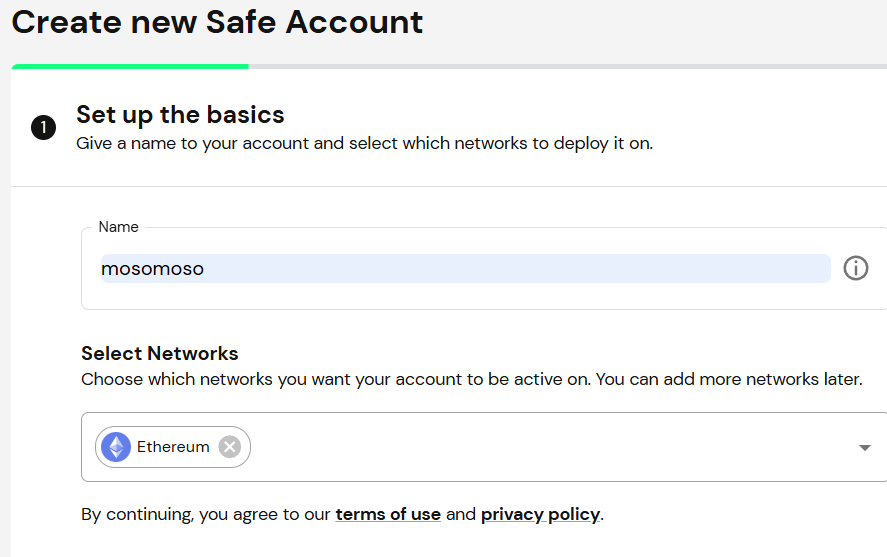Click the info icon beside the Name field

855,268
